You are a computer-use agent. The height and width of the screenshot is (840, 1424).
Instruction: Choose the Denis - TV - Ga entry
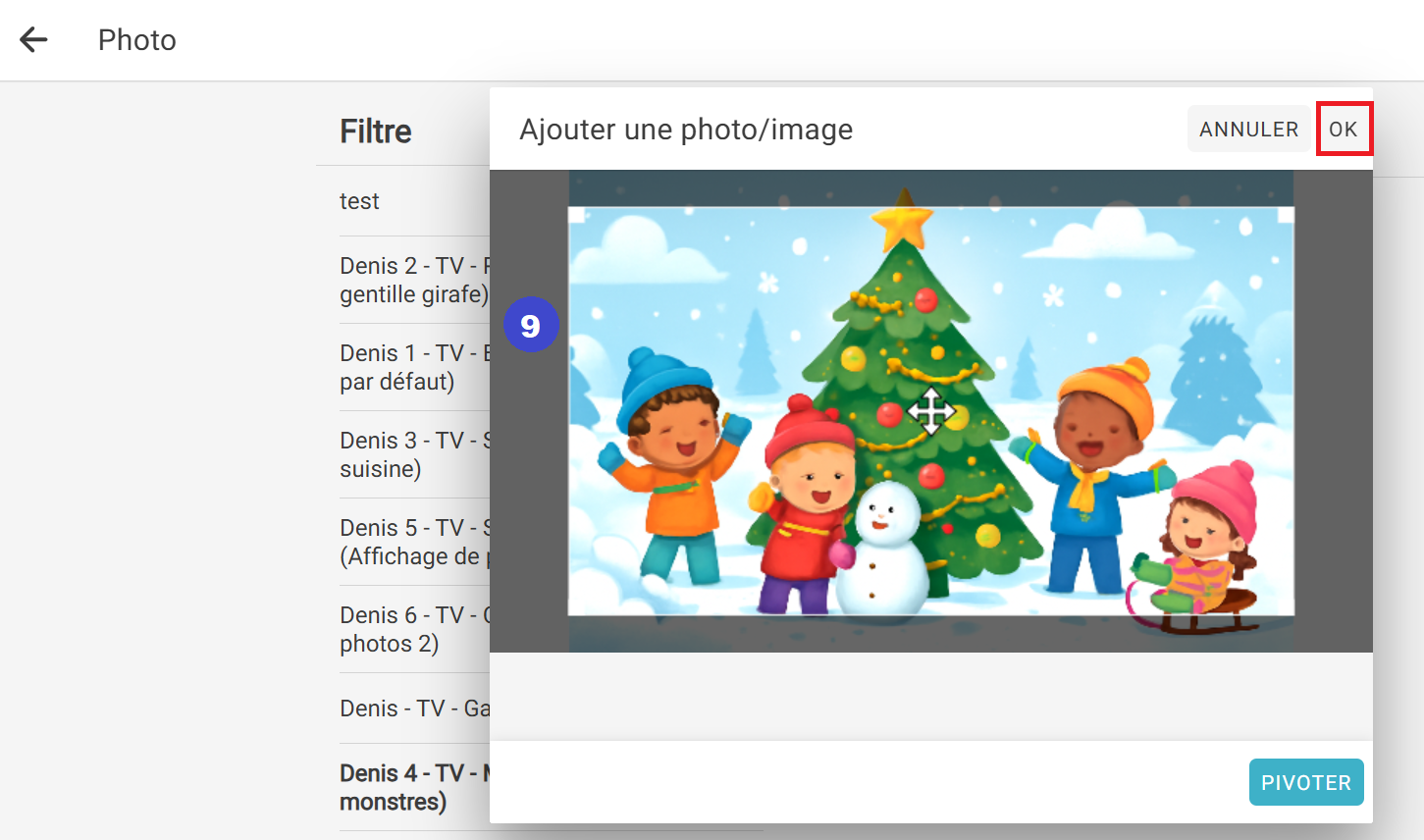[x=414, y=709]
